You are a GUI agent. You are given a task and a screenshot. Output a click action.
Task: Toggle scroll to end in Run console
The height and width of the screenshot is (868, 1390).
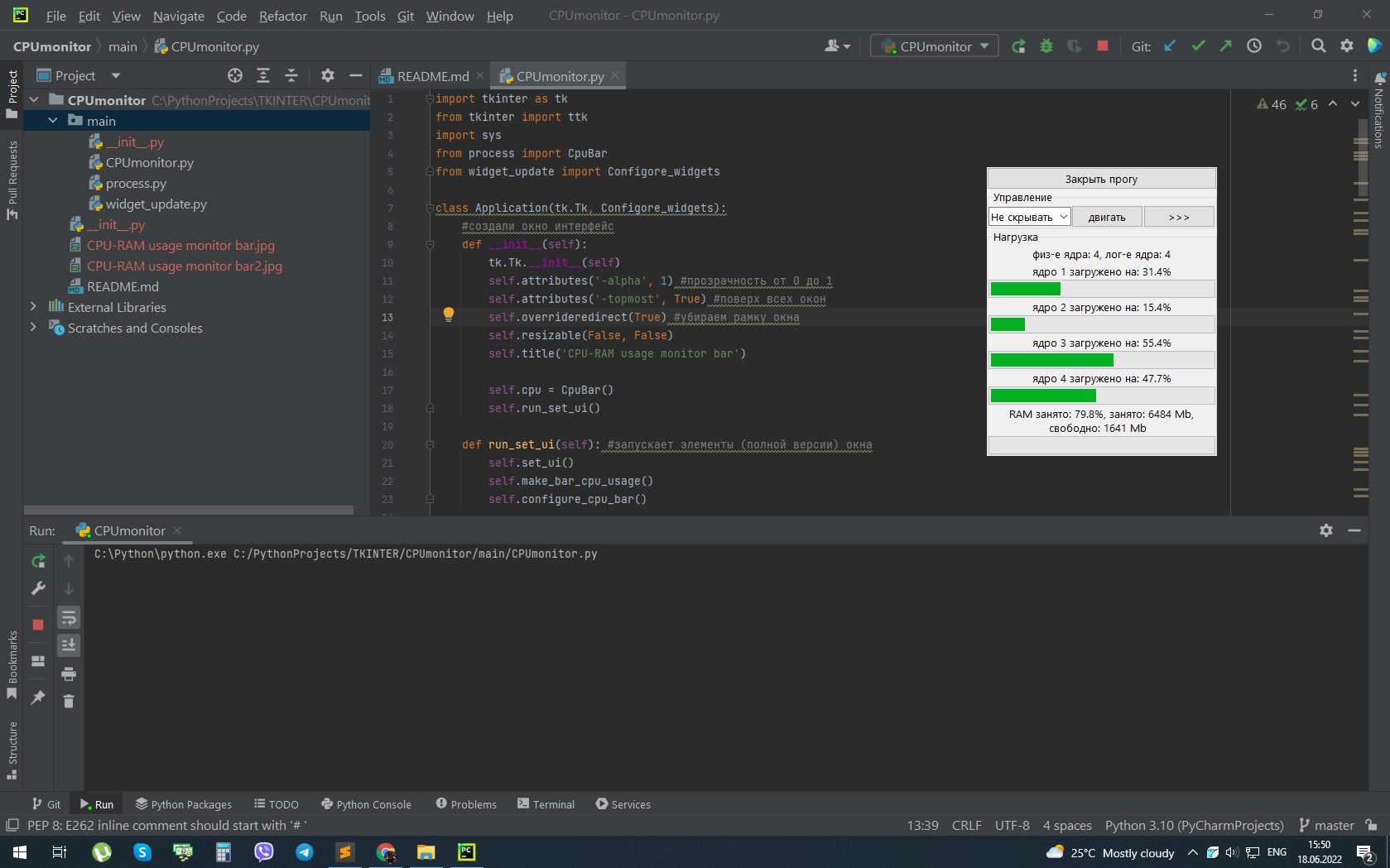click(x=69, y=645)
